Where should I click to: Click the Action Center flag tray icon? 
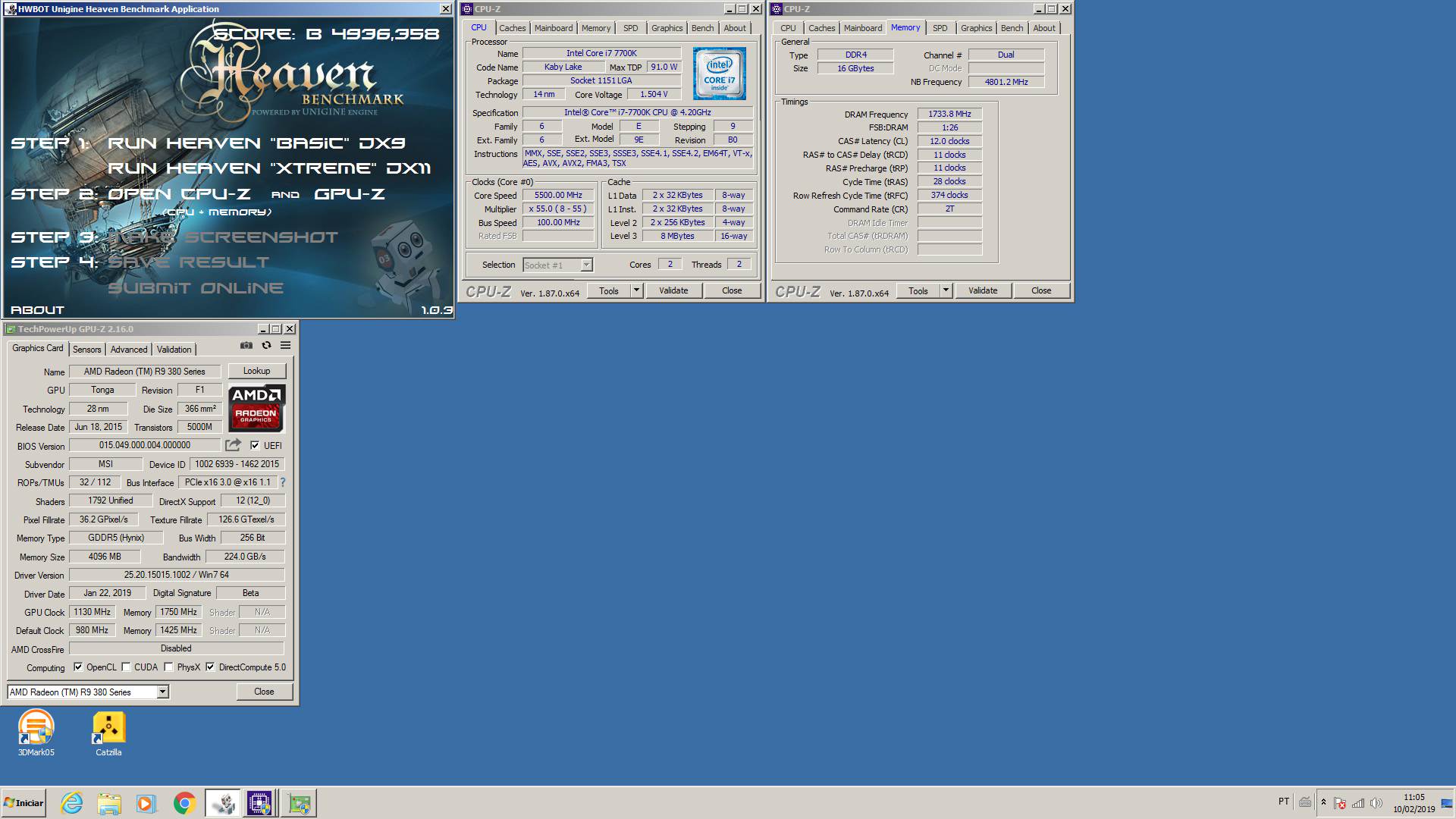pyautogui.click(x=1340, y=803)
